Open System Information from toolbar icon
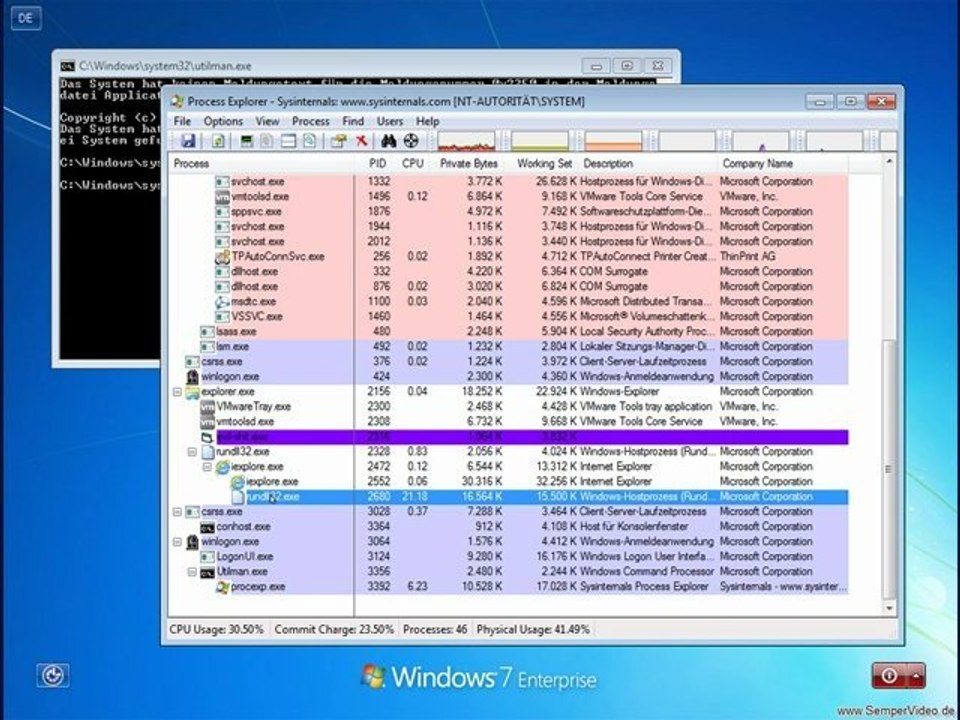Image resolution: width=960 pixels, height=720 pixels. point(247,141)
